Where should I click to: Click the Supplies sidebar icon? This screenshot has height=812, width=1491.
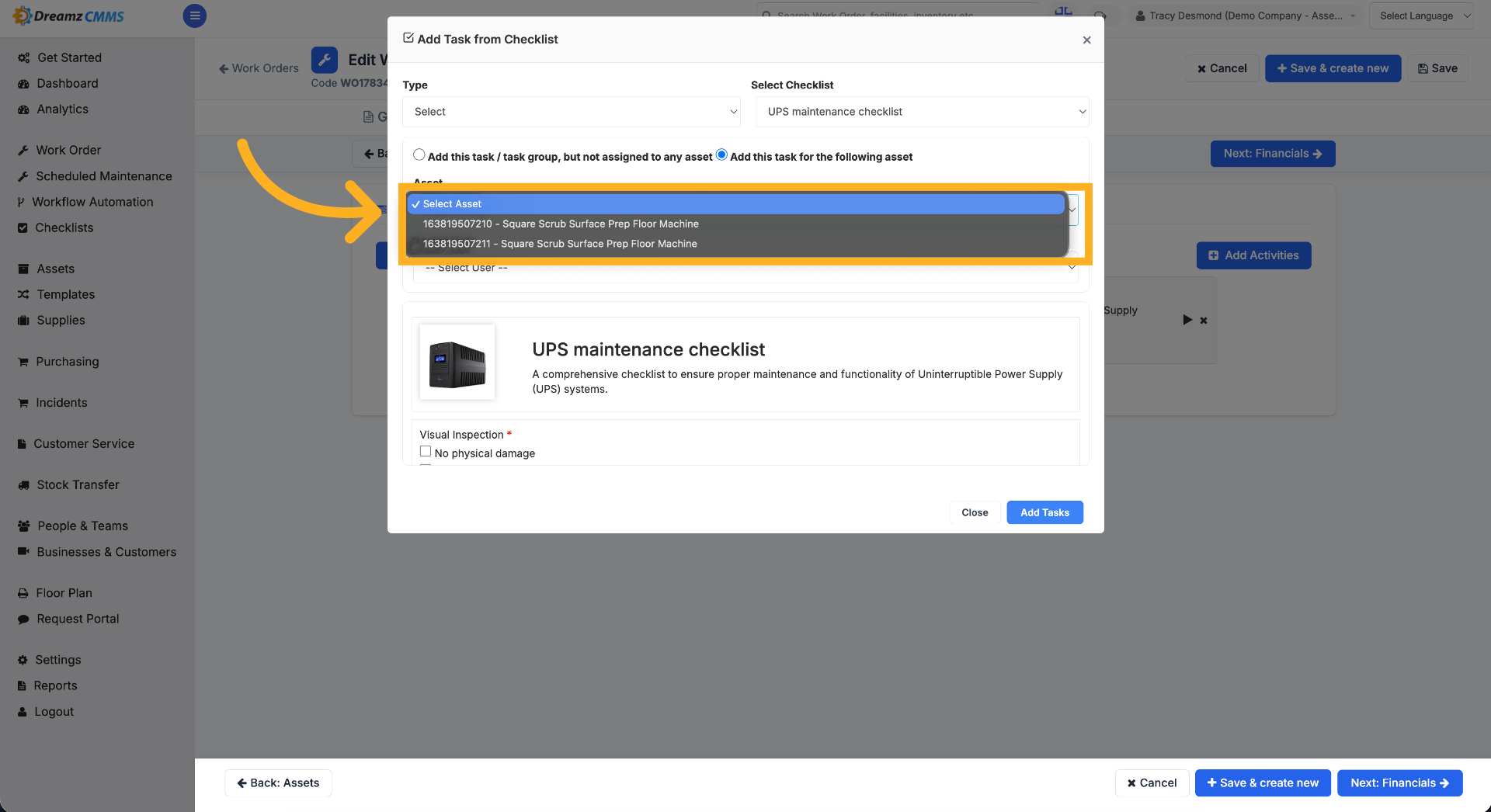pyautogui.click(x=23, y=320)
